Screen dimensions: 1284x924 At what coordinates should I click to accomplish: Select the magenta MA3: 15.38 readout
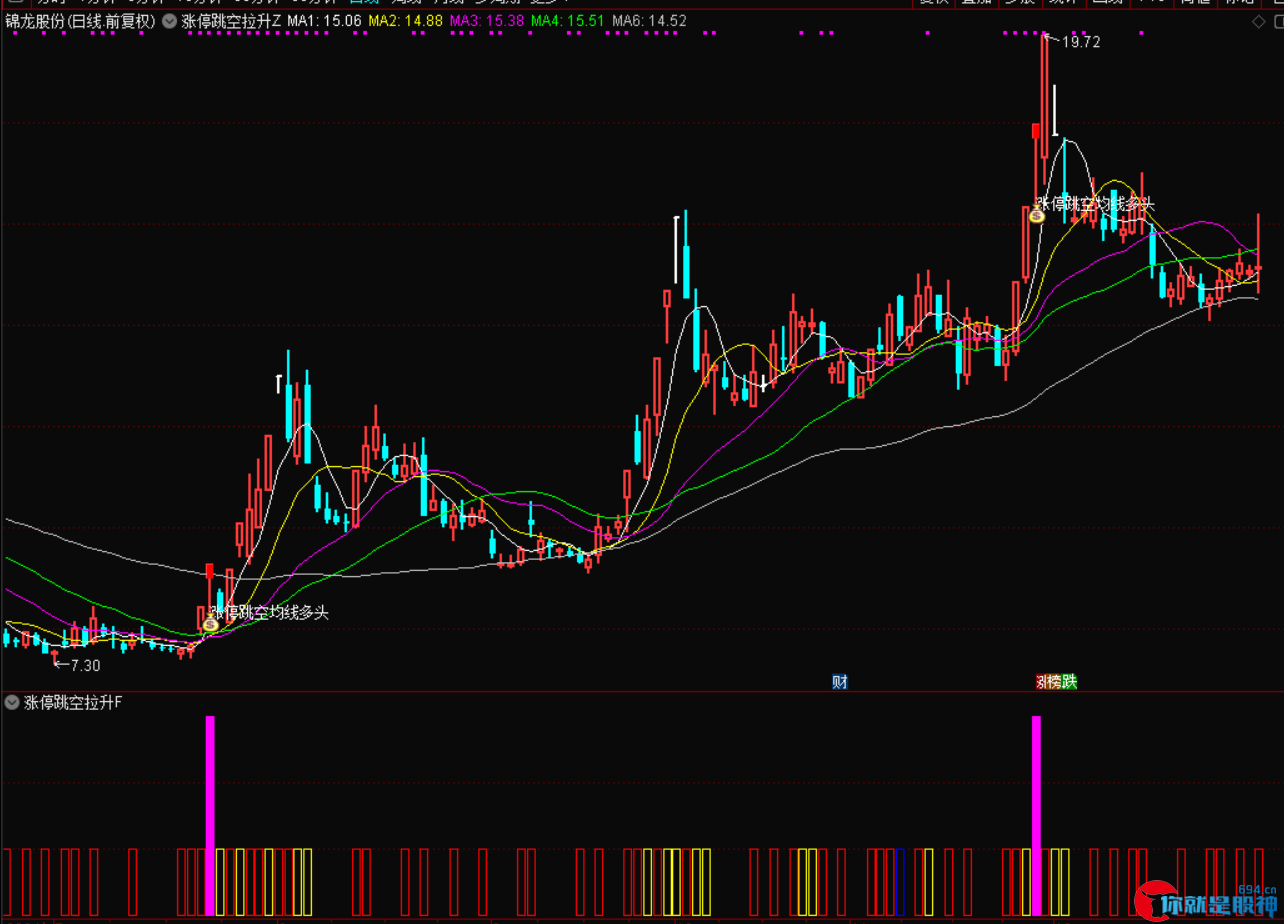click(487, 21)
